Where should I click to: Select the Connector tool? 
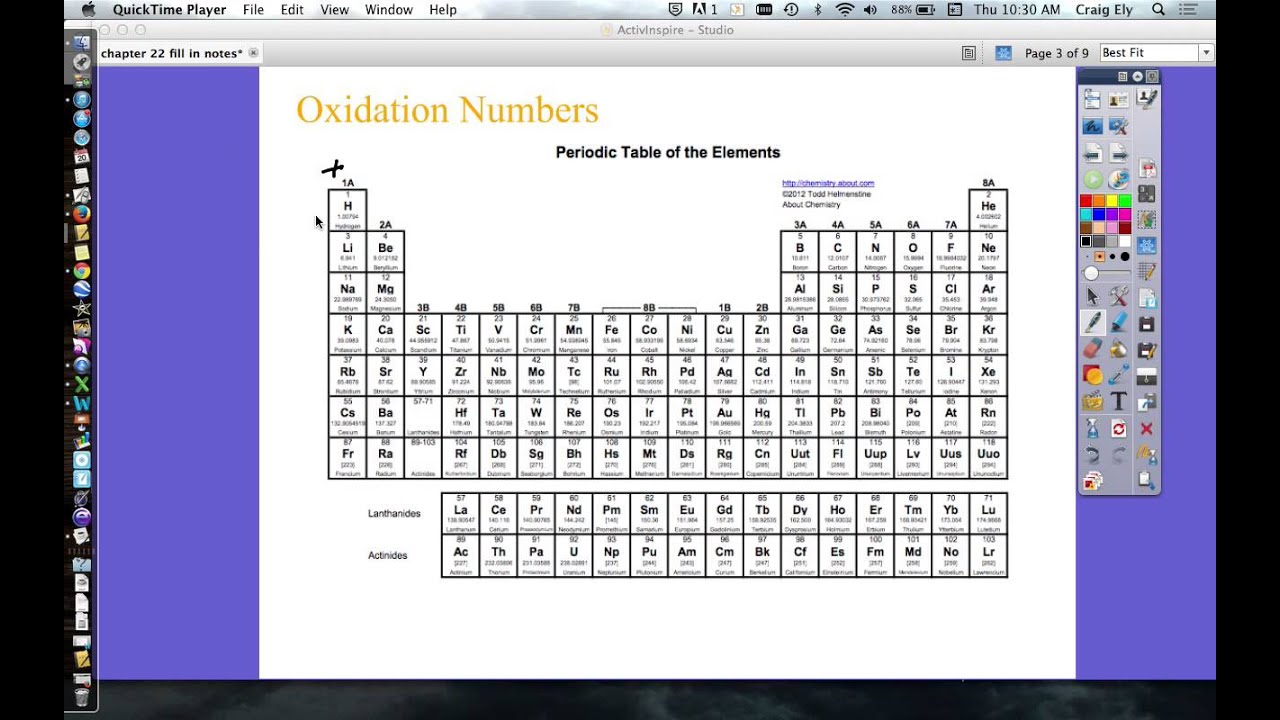1119,376
